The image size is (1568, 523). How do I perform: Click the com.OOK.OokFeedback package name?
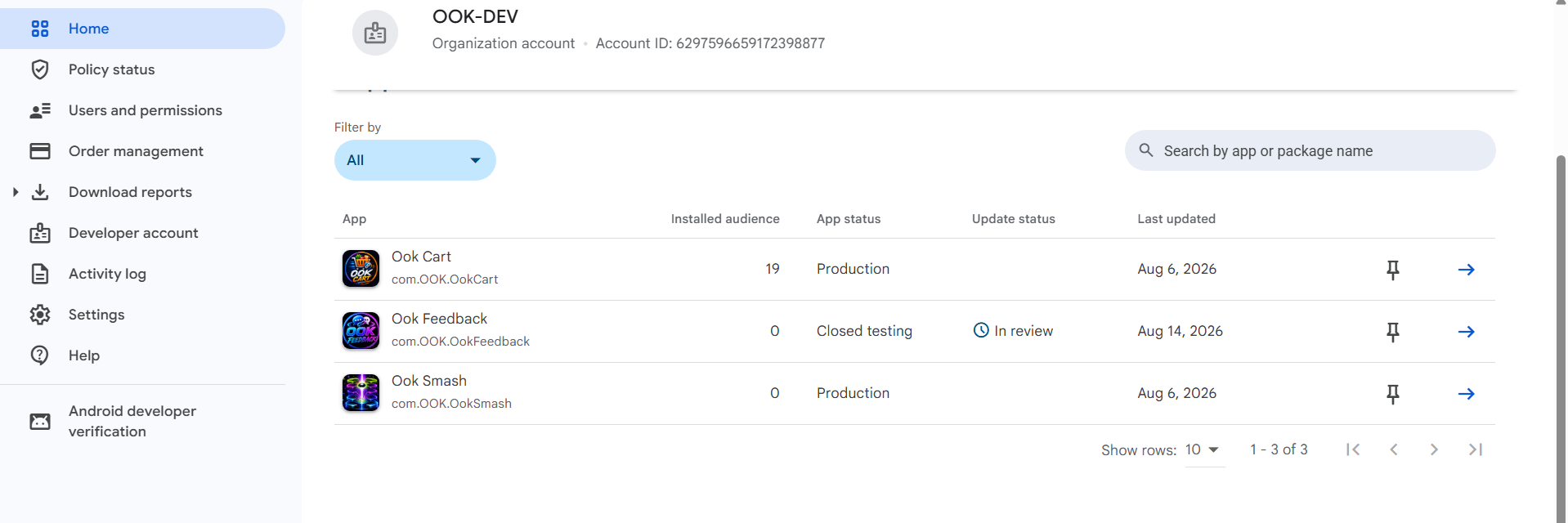click(x=460, y=342)
